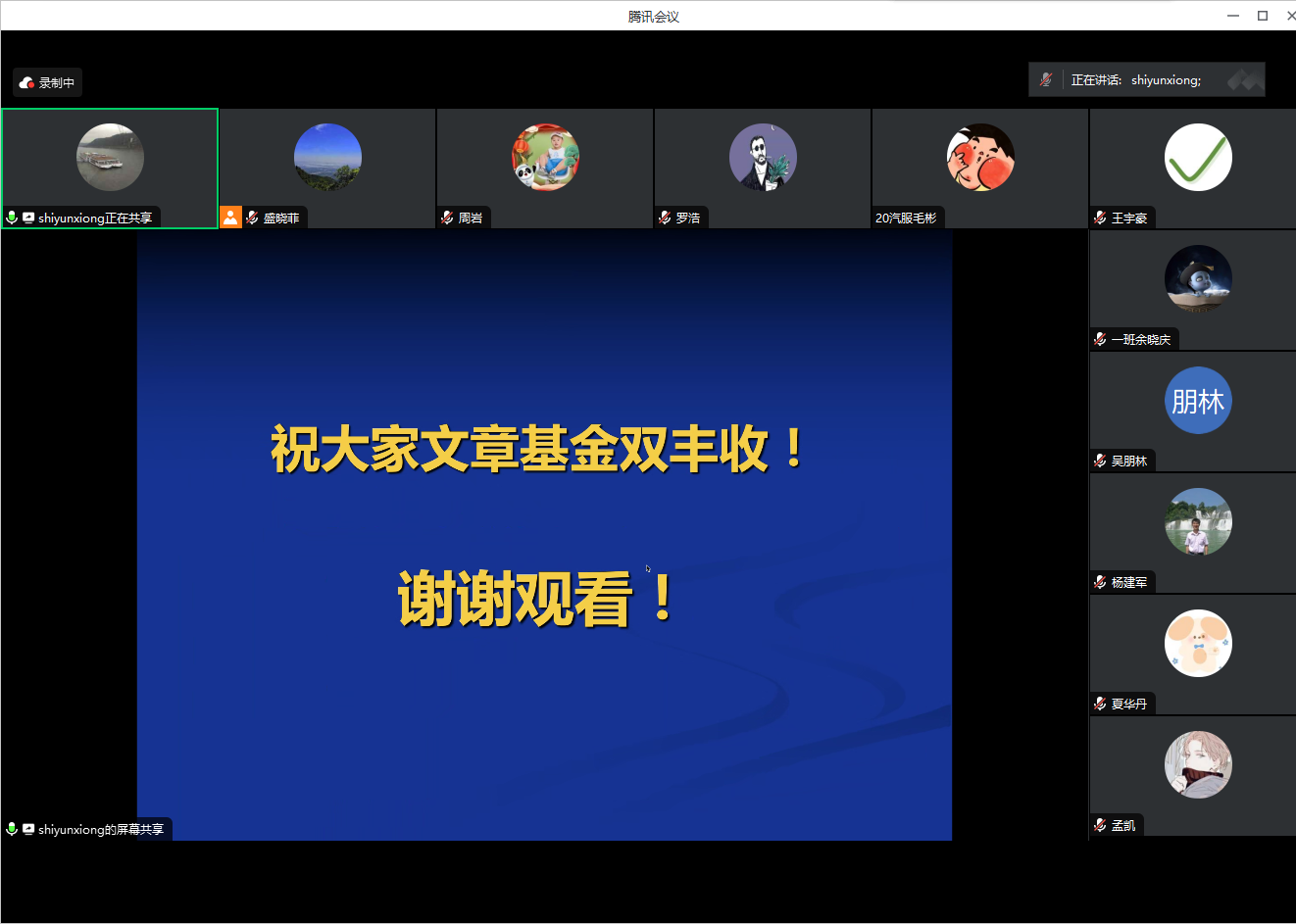Click muted mic icon next to 杨建军
The height and width of the screenshot is (924, 1296).
[x=1100, y=582]
